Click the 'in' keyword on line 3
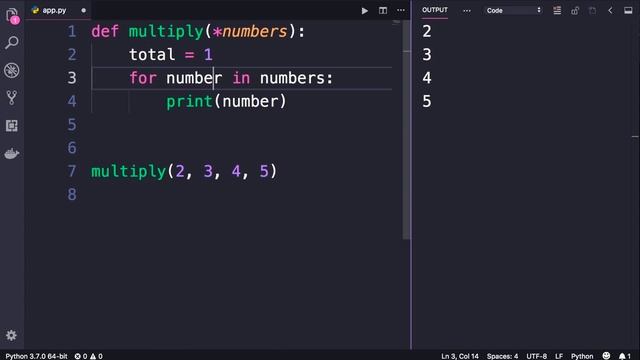 click(241, 78)
